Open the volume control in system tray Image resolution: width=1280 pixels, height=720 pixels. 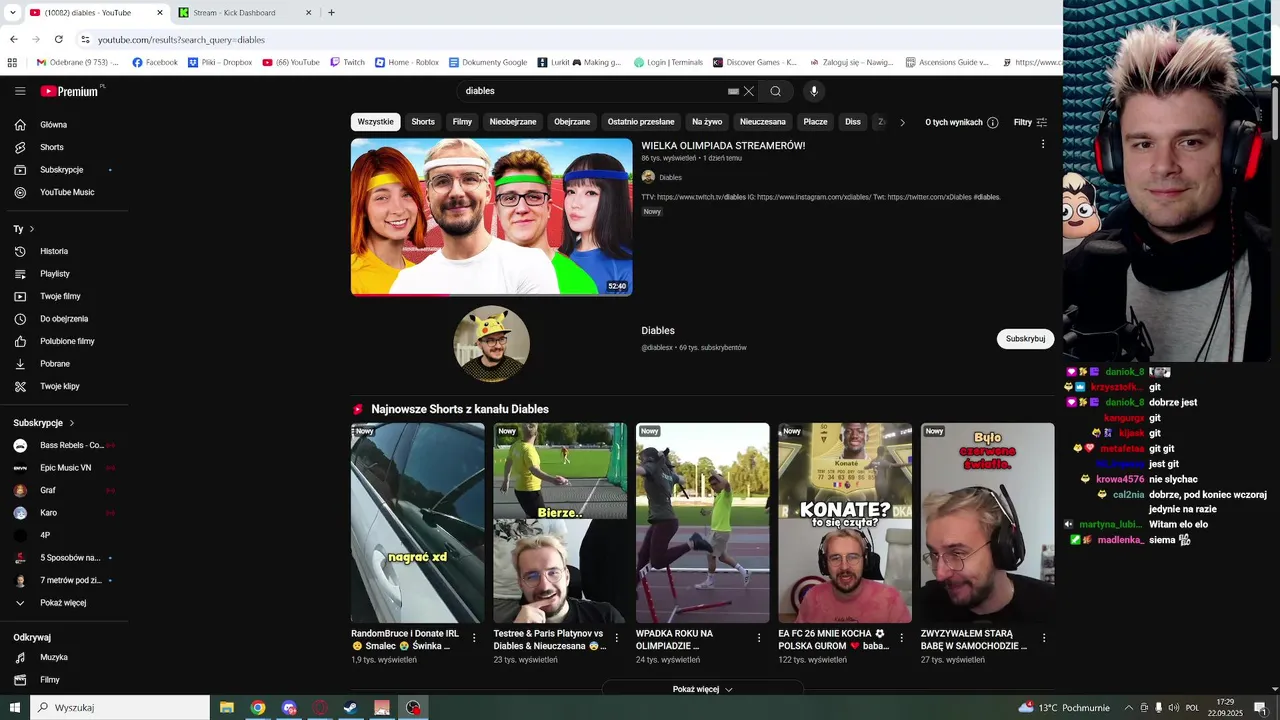1173,708
